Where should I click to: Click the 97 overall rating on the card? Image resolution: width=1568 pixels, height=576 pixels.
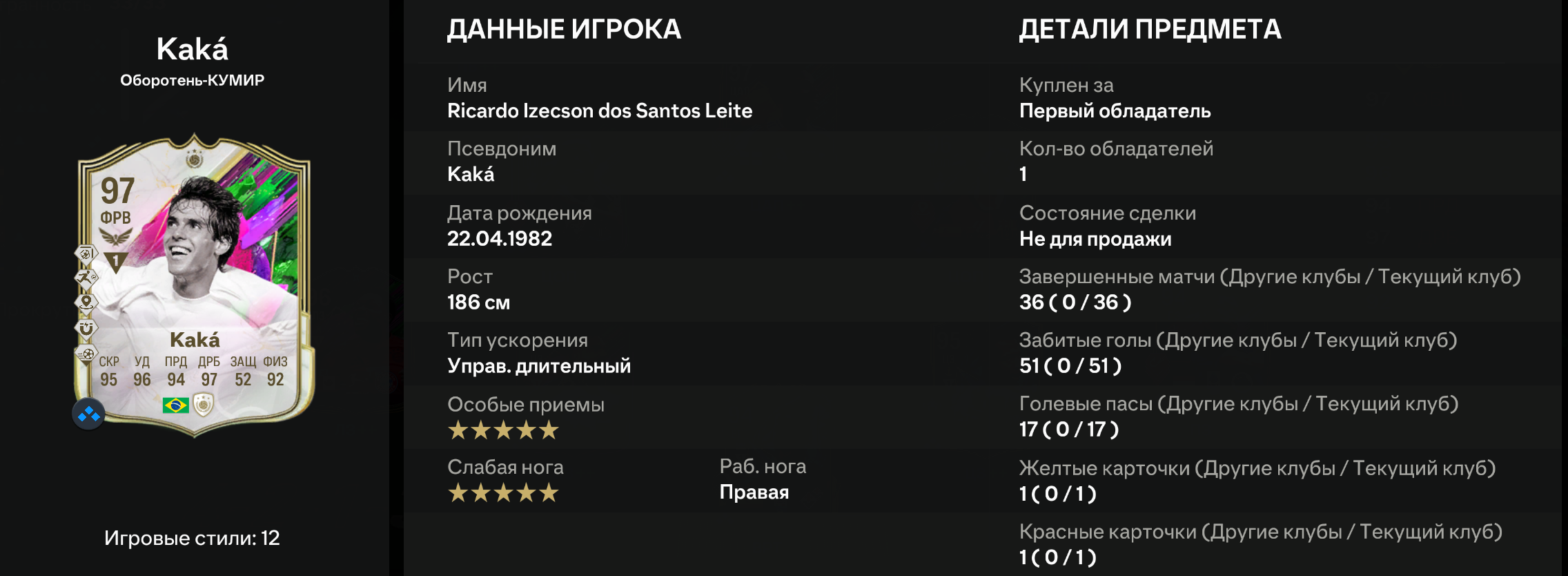click(x=117, y=191)
